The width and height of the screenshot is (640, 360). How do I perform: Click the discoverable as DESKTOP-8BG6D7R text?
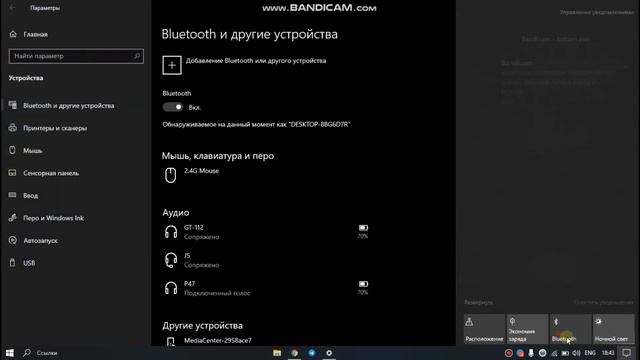coord(256,124)
